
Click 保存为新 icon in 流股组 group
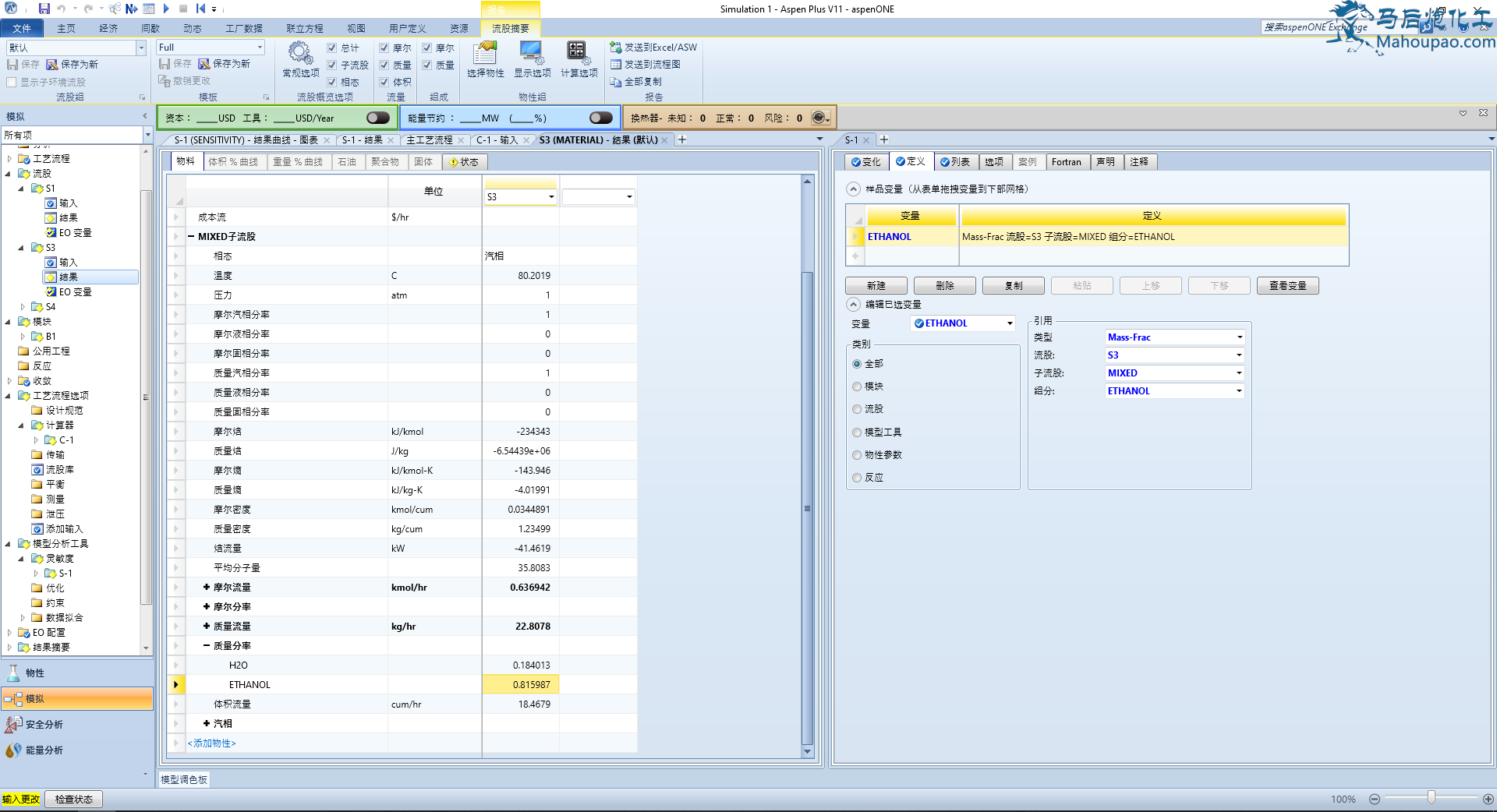coord(52,65)
